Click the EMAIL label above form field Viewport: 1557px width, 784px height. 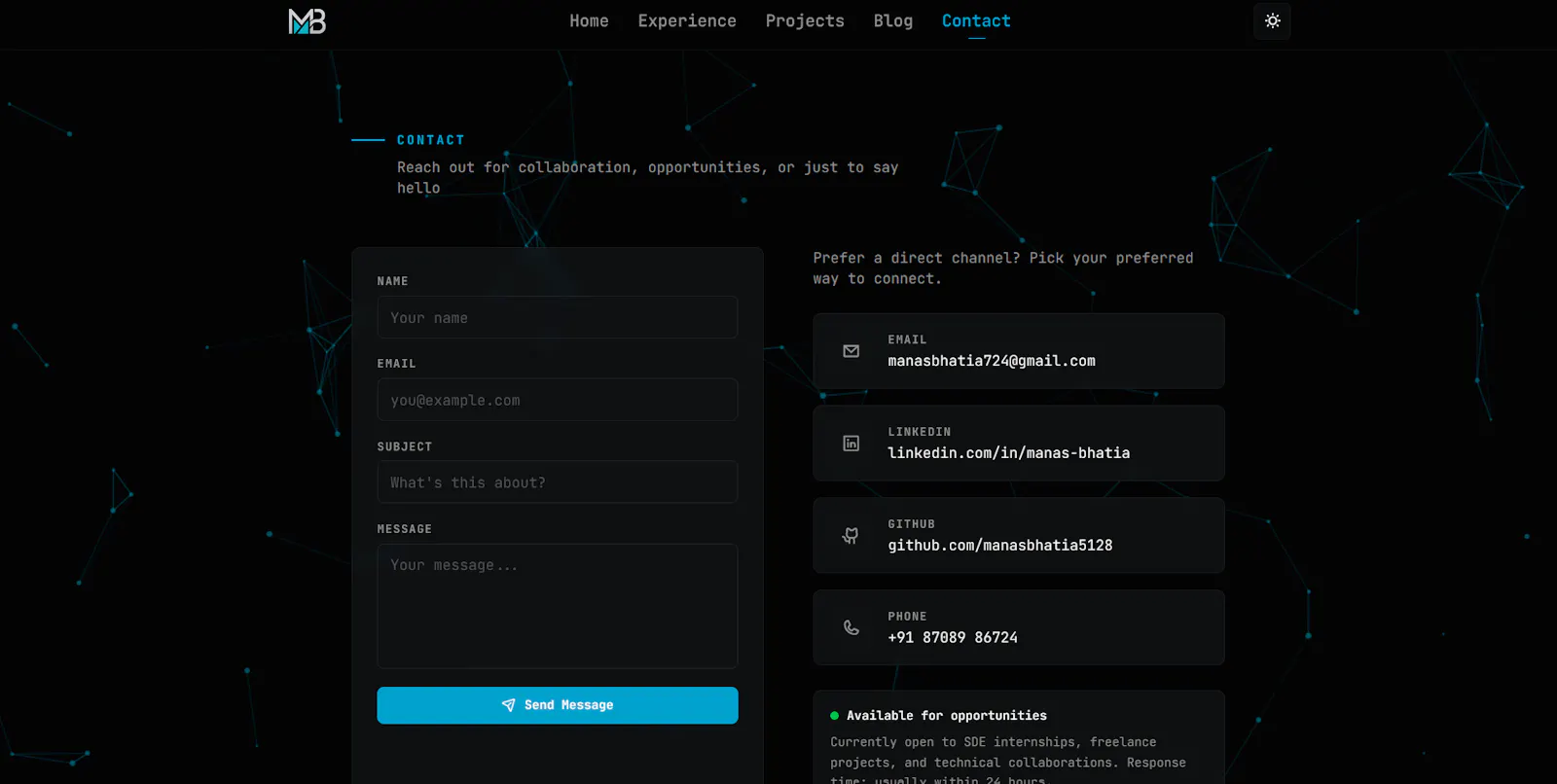(397, 364)
